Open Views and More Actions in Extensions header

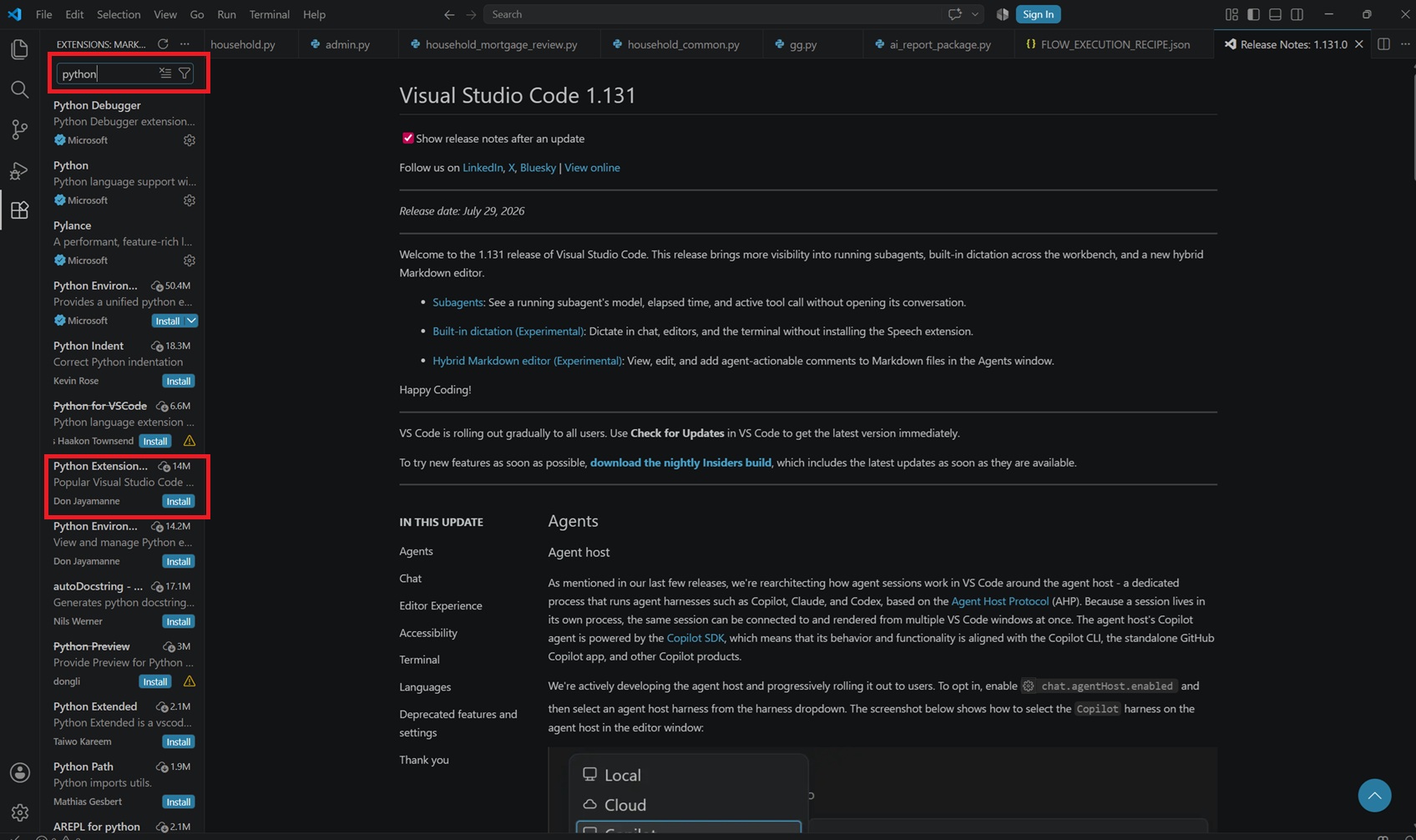[x=185, y=44]
